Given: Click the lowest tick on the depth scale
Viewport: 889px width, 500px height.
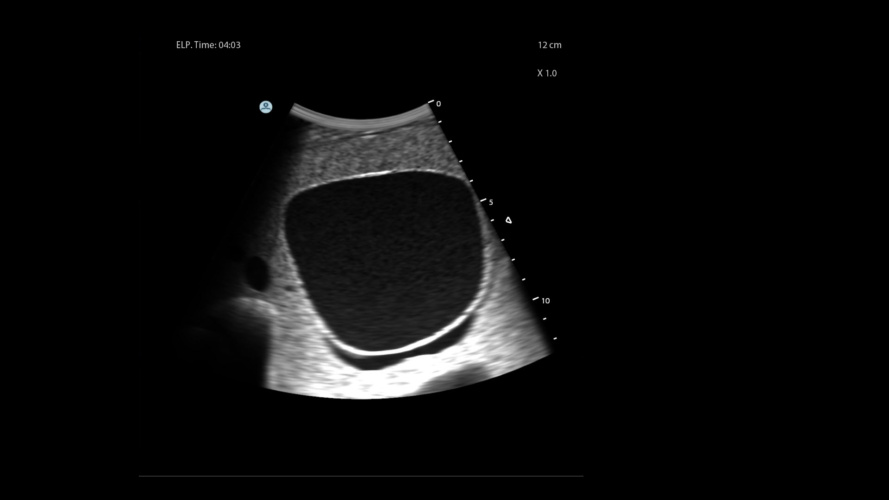Looking at the screenshot, I should [x=555, y=338].
